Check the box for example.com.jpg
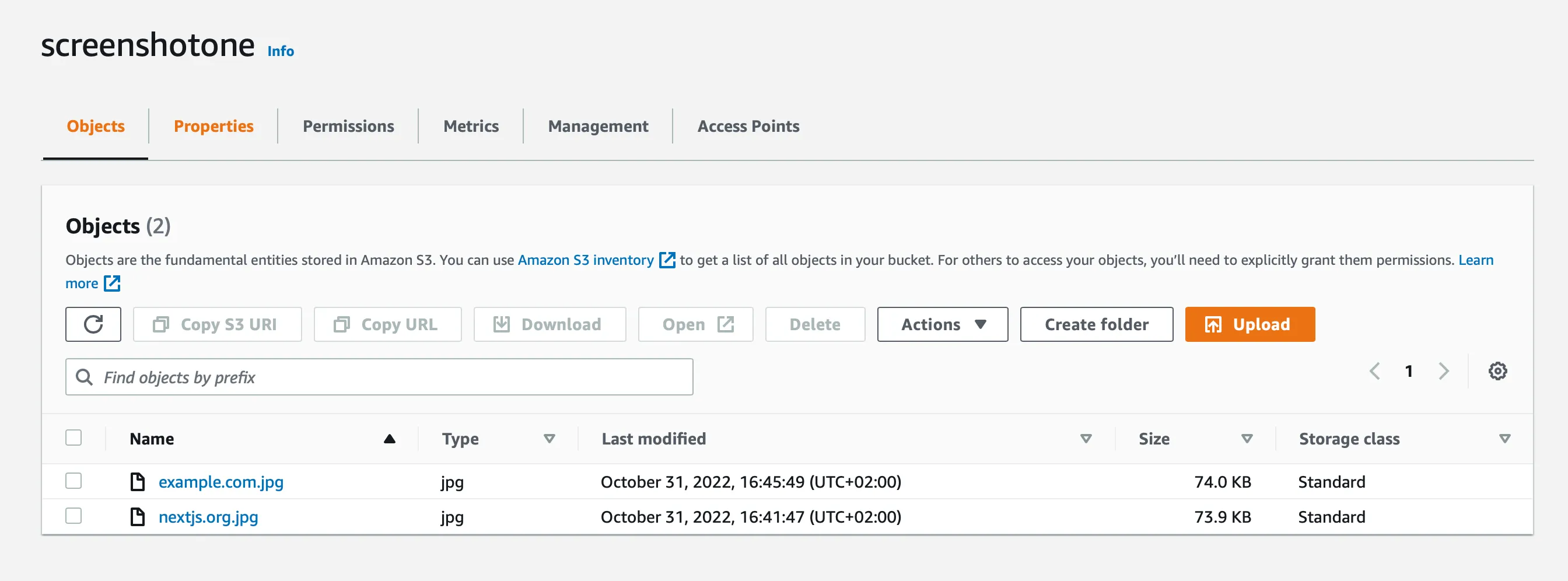 coord(73,481)
